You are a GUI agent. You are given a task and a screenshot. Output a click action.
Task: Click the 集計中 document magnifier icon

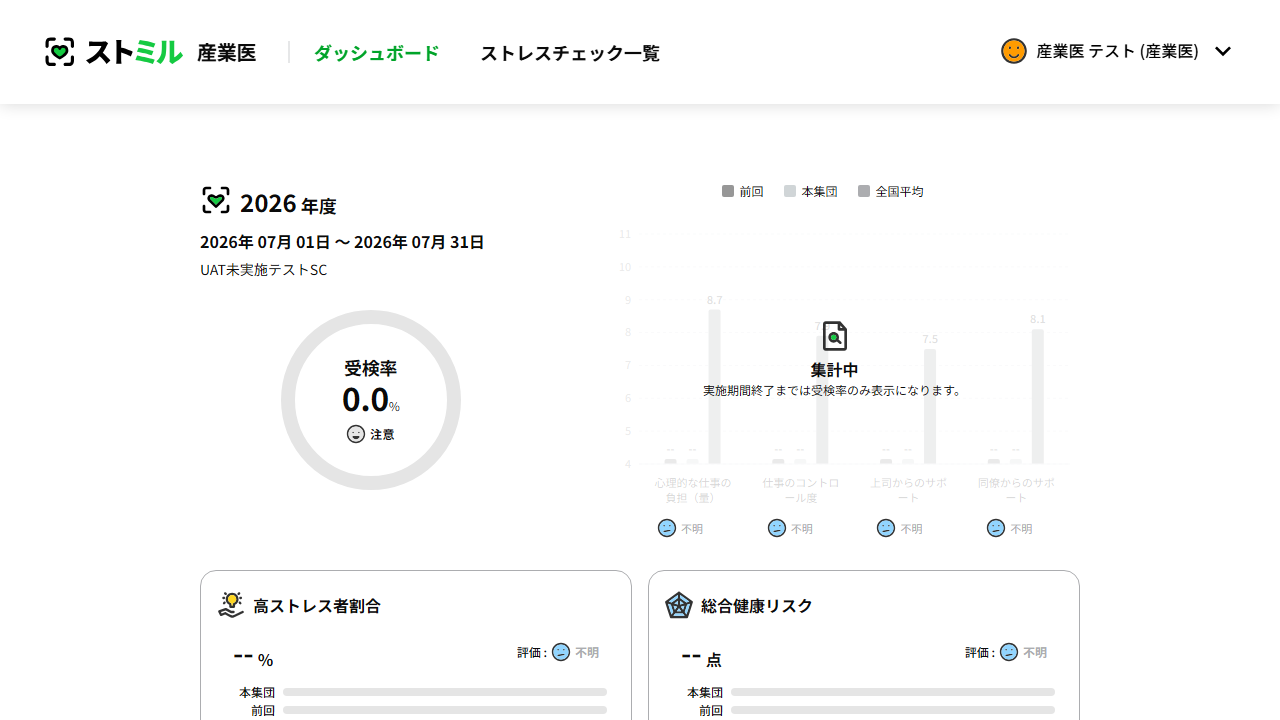834,334
